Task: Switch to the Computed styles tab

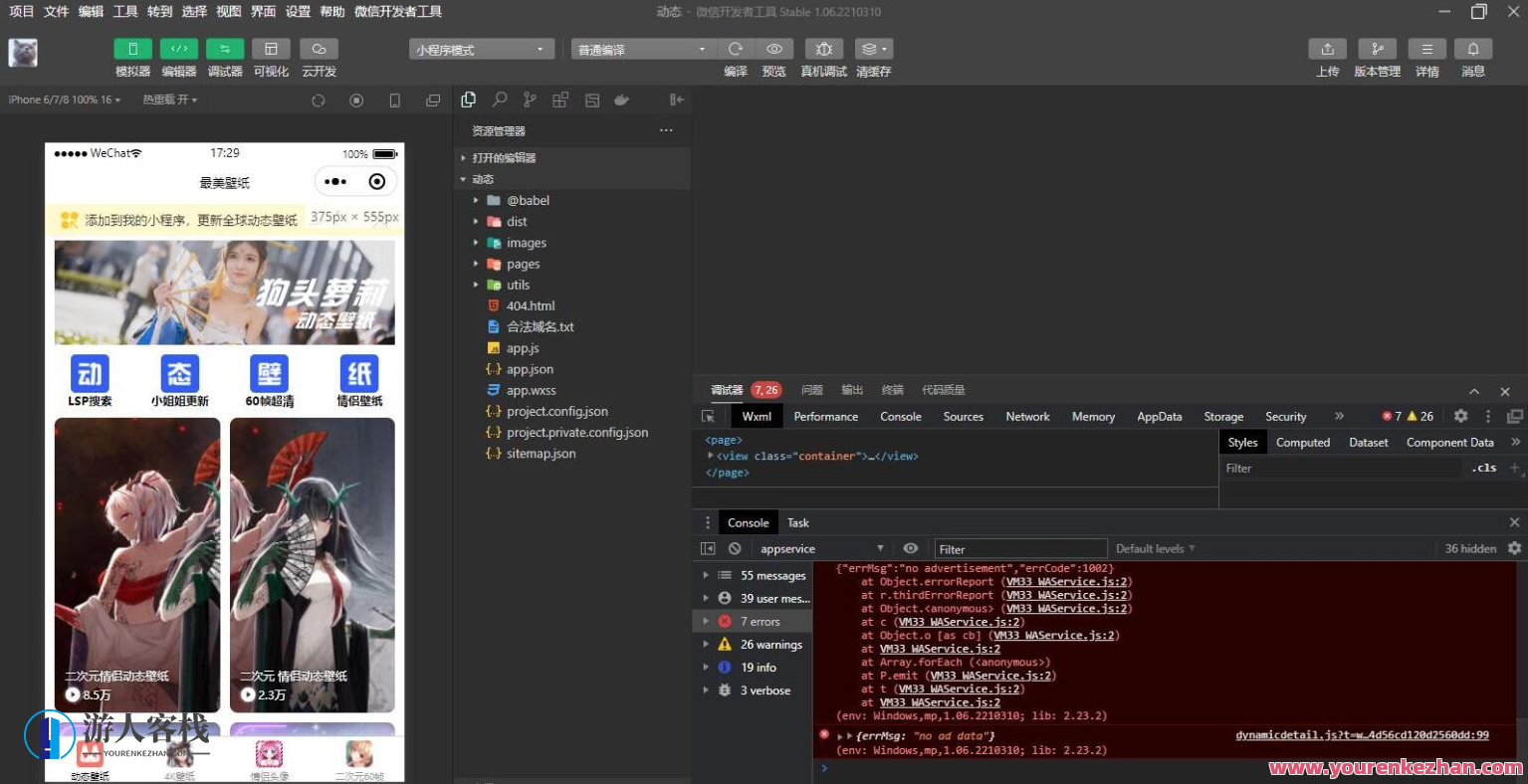Action: 1303,442
